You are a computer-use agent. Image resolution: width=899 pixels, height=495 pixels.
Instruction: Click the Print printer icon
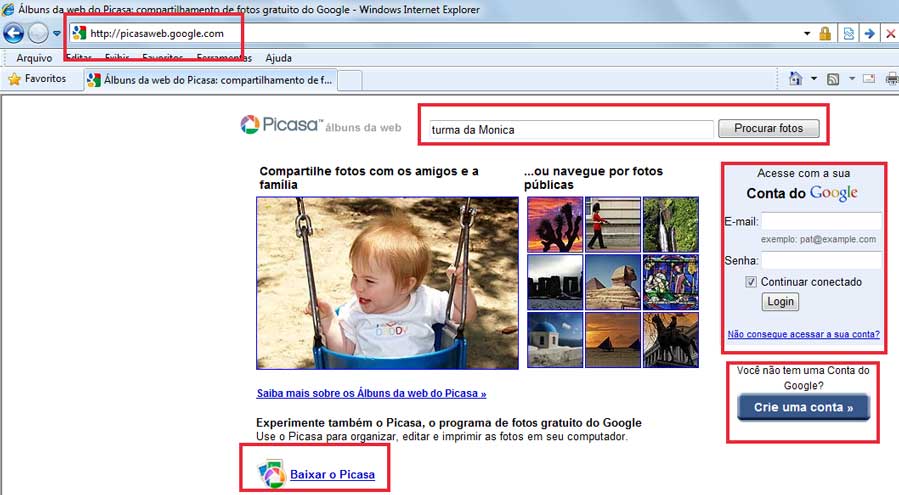tap(892, 79)
